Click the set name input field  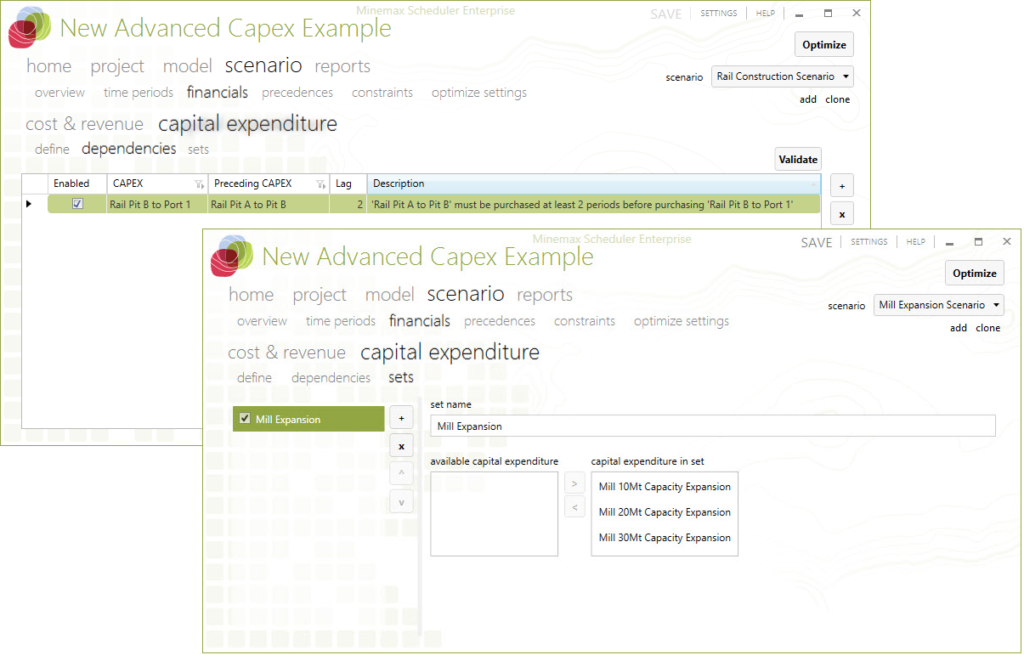coord(712,426)
